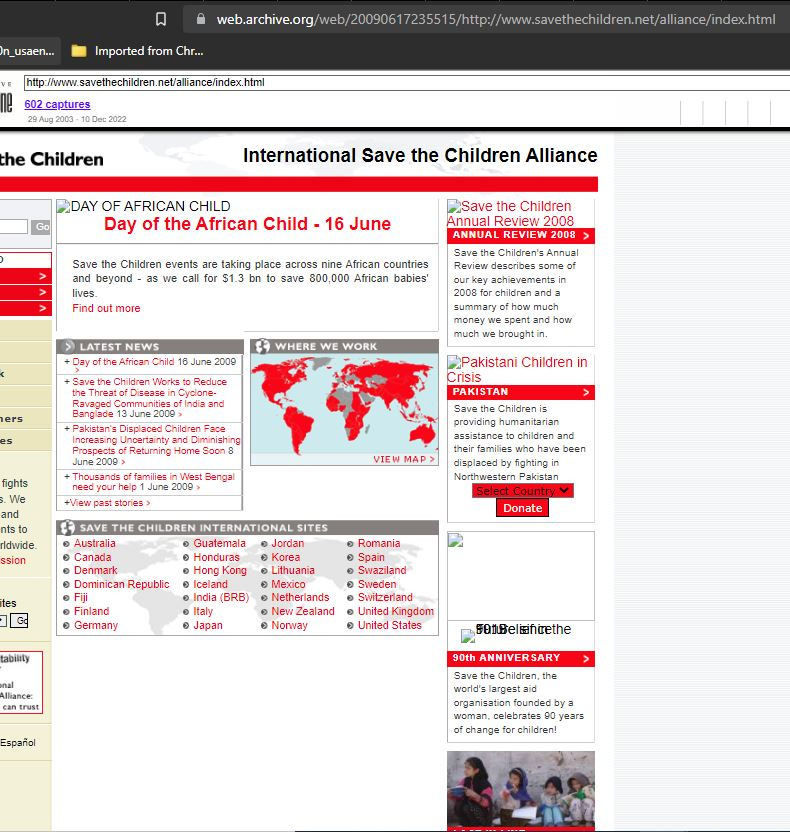This screenshot has width=790, height=832.
Task: Open the Select Country dropdown
Action: 523,491
